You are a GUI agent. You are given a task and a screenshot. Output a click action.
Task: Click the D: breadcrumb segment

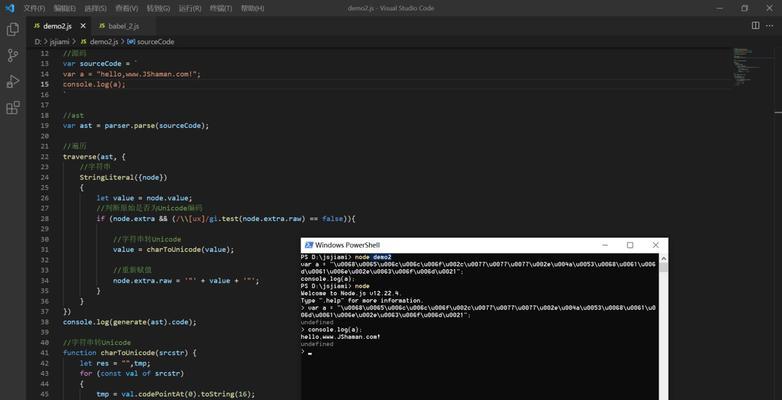click(x=38, y=42)
